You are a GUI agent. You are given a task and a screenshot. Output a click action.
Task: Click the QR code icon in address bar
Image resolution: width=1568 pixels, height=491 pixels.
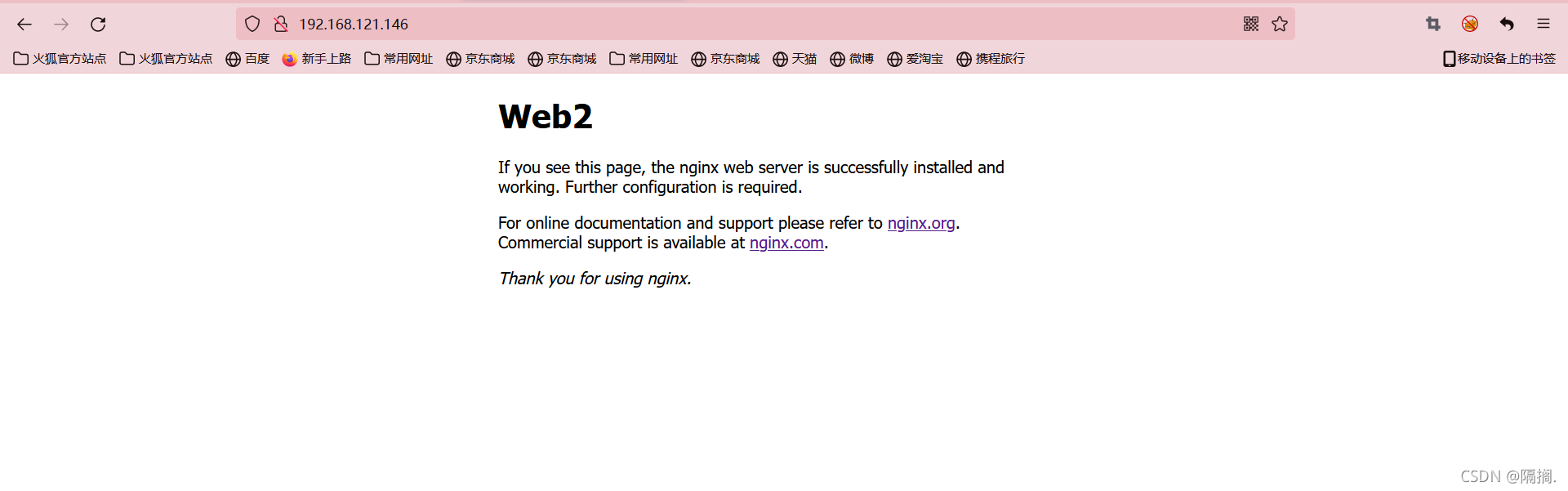click(x=1251, y=25)
